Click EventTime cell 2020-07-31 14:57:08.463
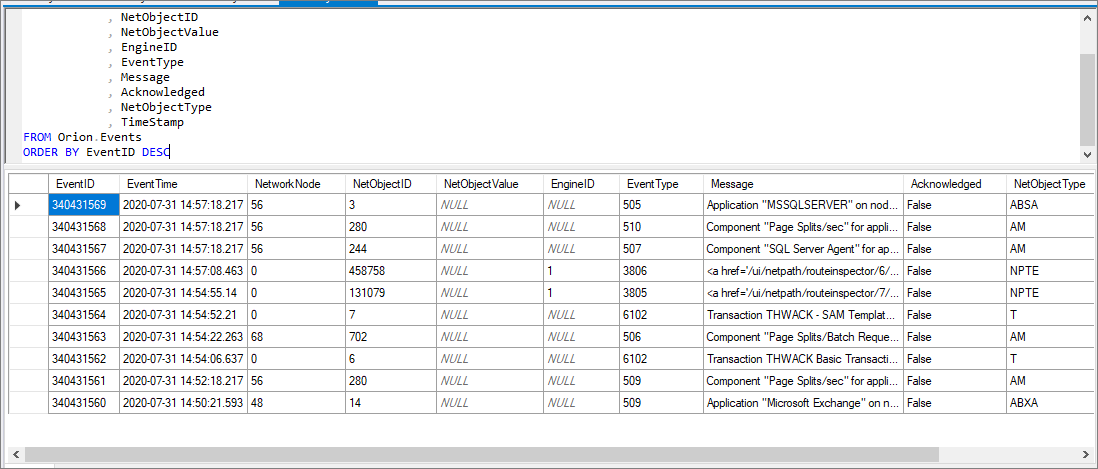 183,271
